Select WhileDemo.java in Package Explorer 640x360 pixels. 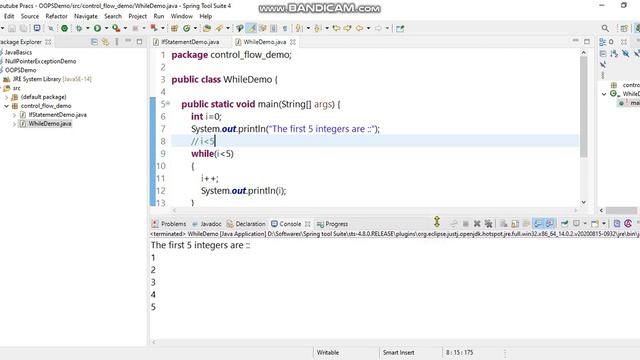(50, 124)
